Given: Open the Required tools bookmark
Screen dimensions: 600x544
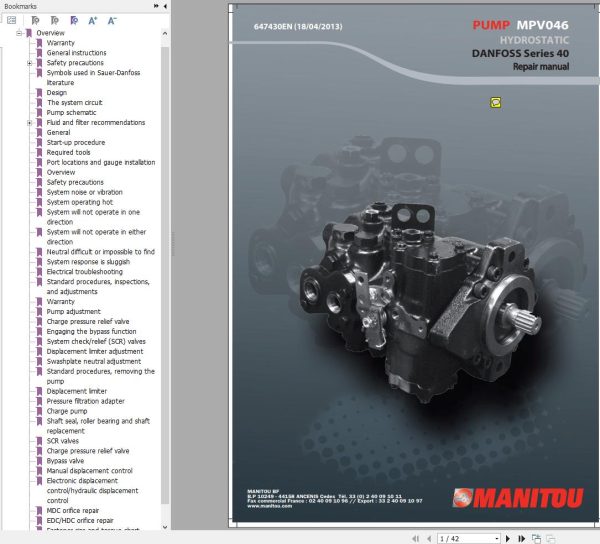Looking at the screenshot, I should click(x=68, y=152).
